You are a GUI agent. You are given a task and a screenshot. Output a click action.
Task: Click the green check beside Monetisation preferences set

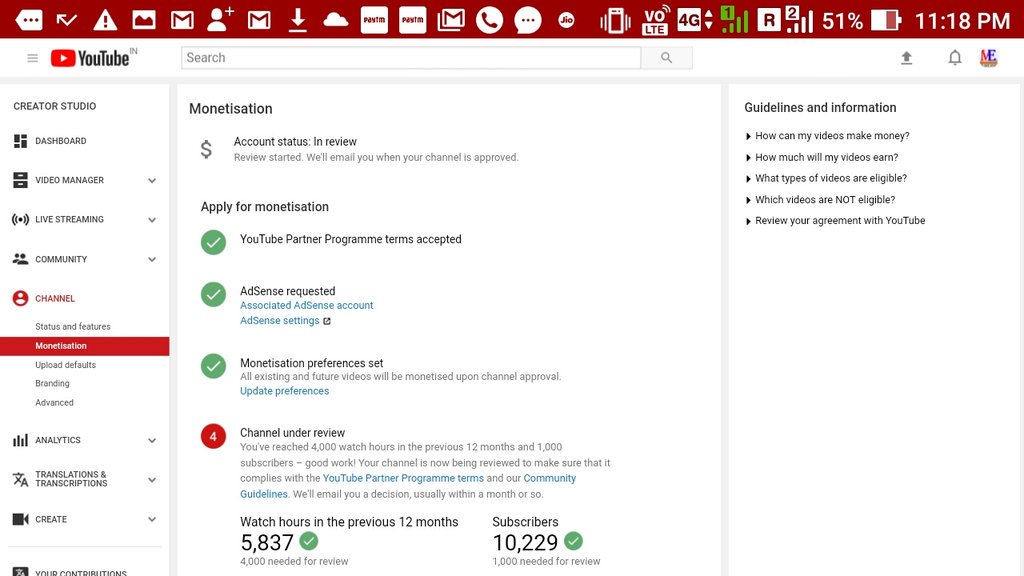click(214, 366)
